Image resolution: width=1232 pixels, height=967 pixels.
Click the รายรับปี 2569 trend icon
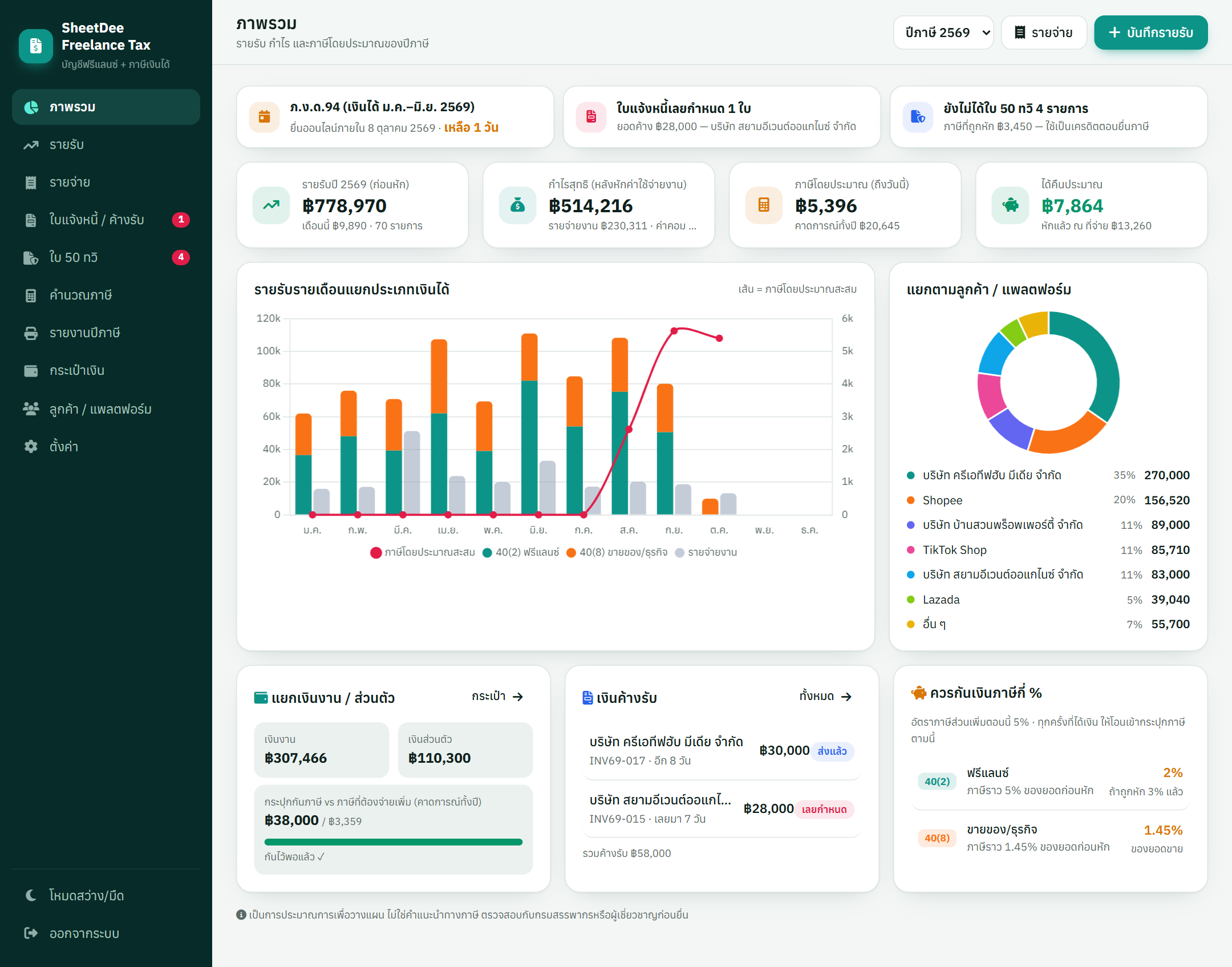[271, 205]
